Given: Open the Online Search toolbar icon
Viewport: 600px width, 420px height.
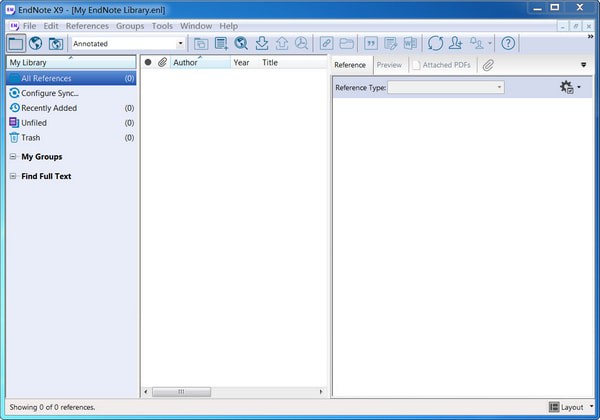Looking at the screenshot, I should 241,43.
